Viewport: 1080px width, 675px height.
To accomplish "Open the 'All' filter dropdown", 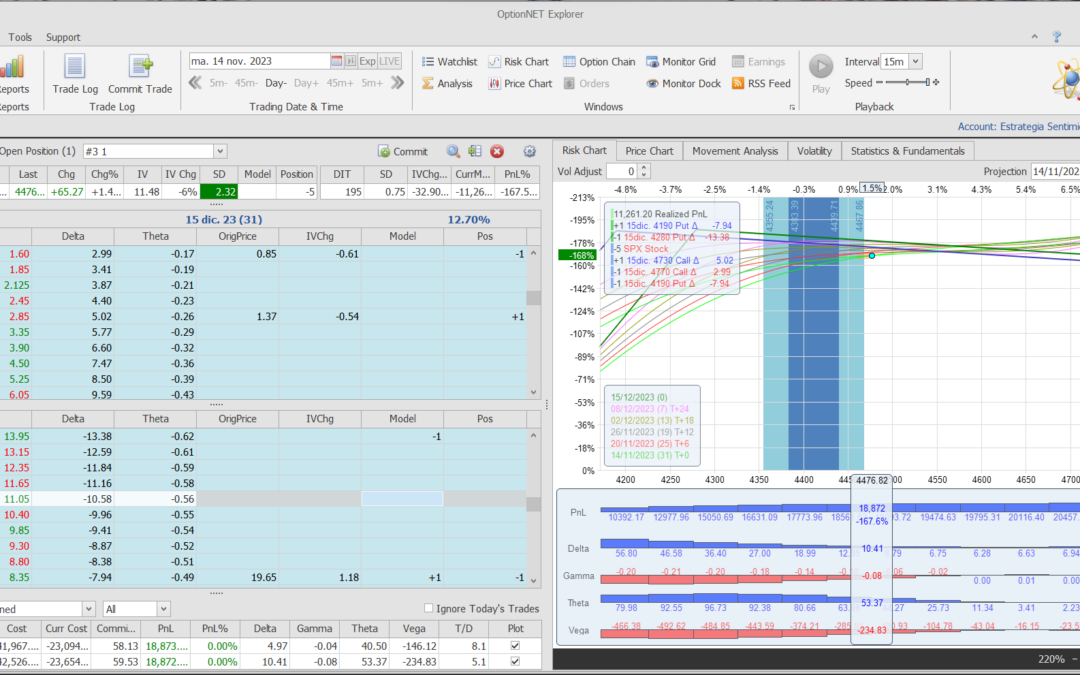I will [x=163, y=609].
